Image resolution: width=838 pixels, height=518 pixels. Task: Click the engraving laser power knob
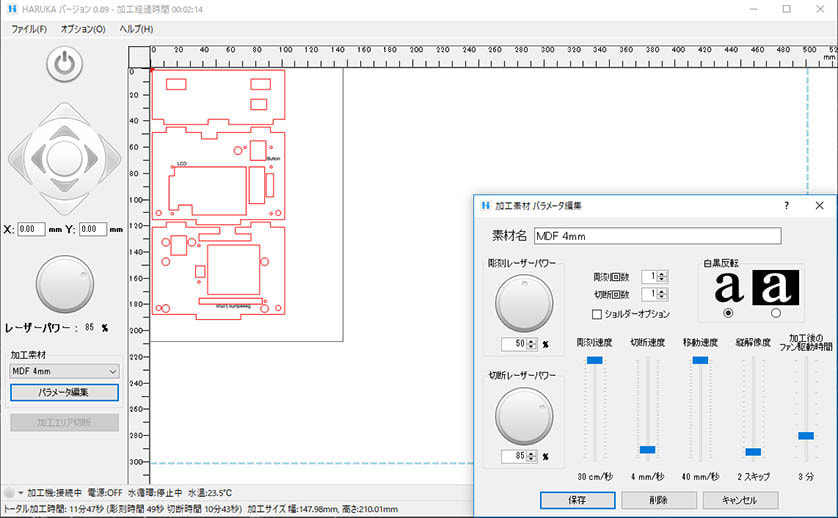[524, 304]
